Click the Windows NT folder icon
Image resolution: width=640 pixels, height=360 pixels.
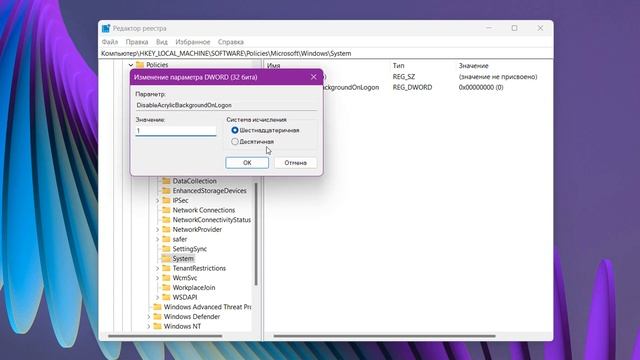point(157,326)
